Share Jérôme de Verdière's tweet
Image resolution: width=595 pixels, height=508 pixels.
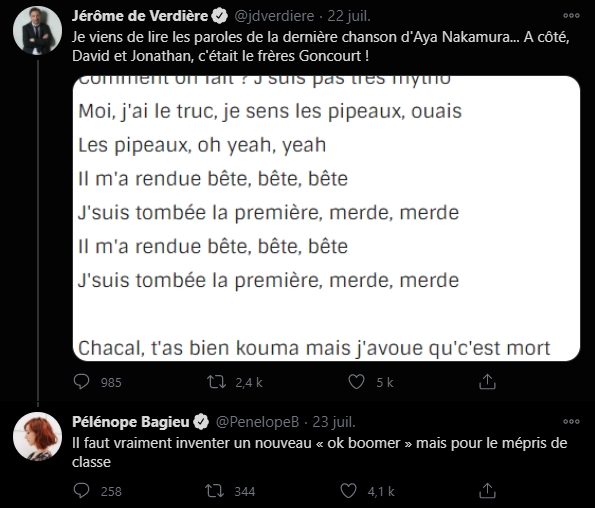click(487, 382)
